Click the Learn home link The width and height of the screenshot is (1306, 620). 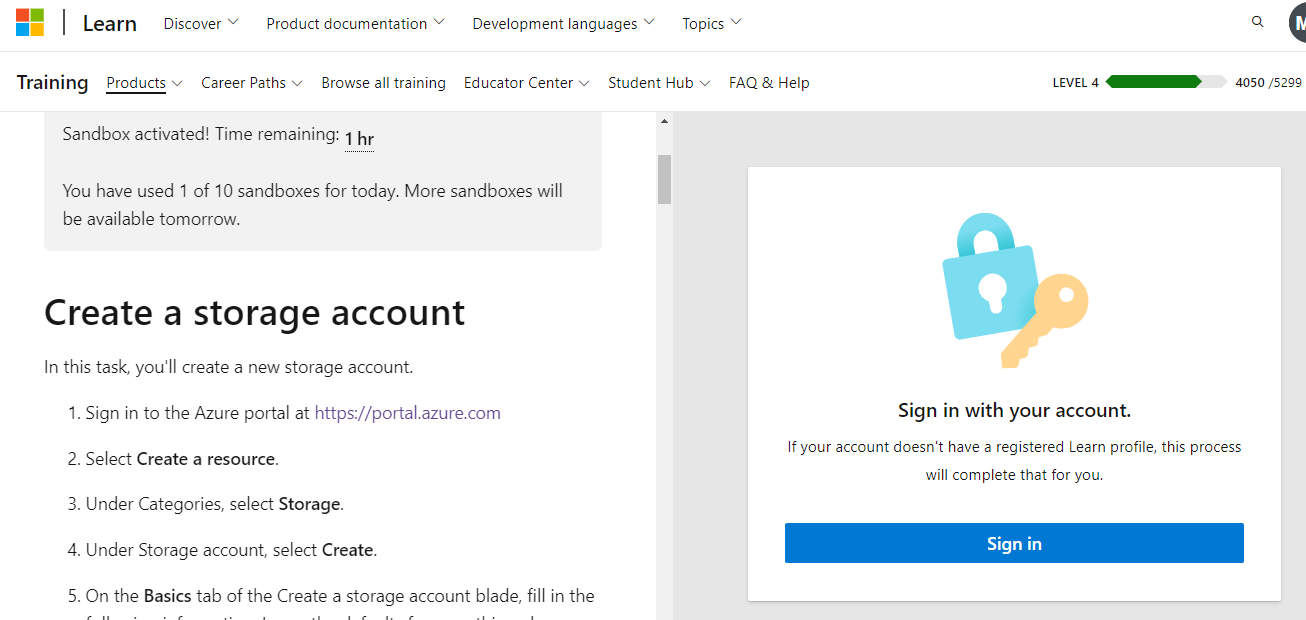pyautogui.click(x=110, y=23)
